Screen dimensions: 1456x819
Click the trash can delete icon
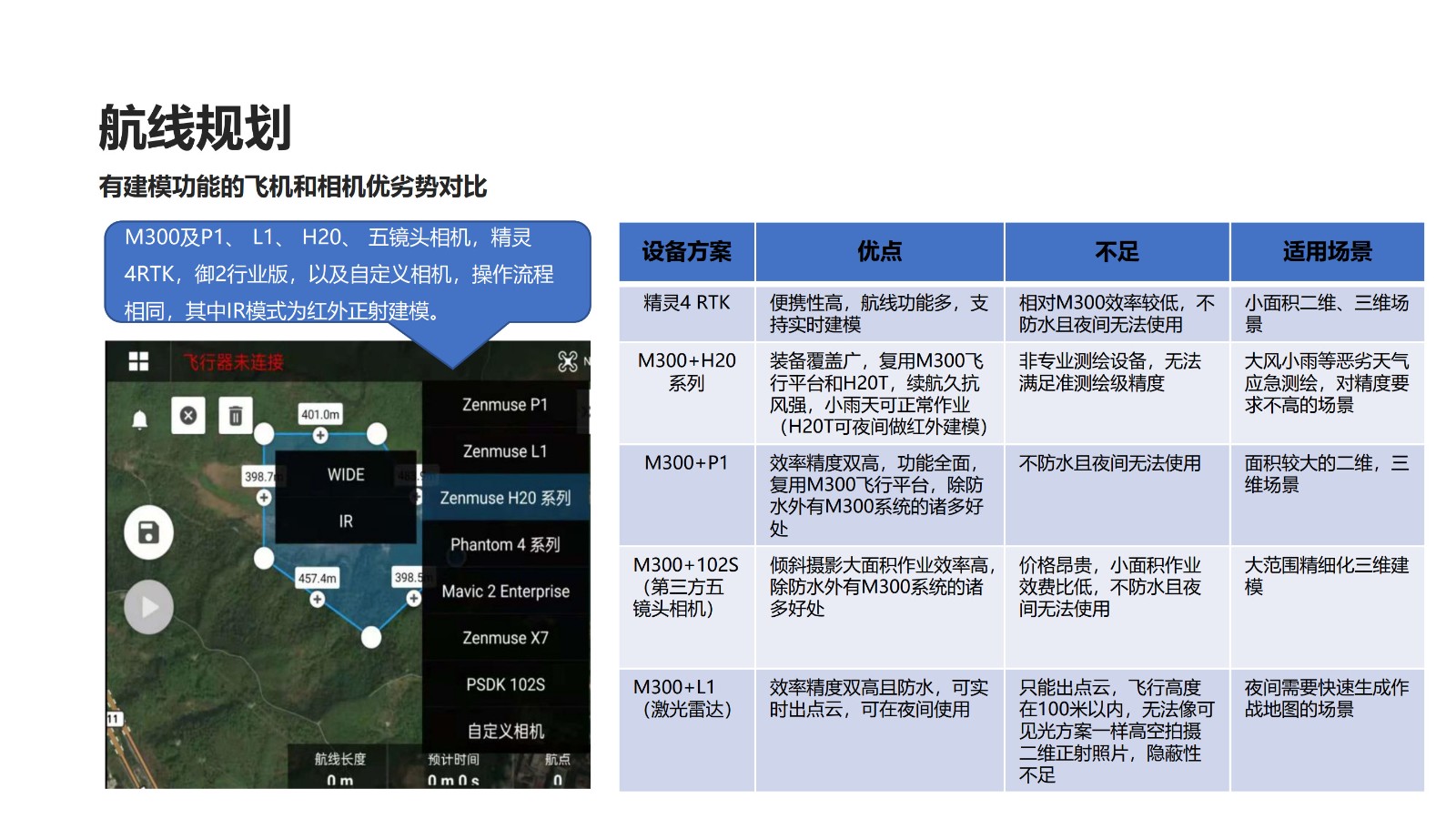(235, 416)
